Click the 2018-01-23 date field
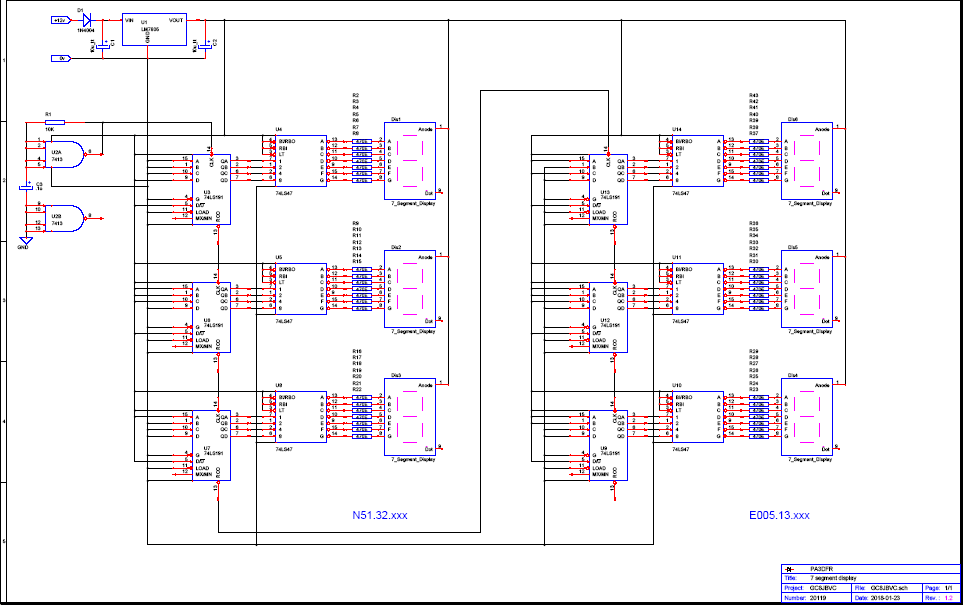This screenshot has width=963, height=605. click(x=890, y=597)
